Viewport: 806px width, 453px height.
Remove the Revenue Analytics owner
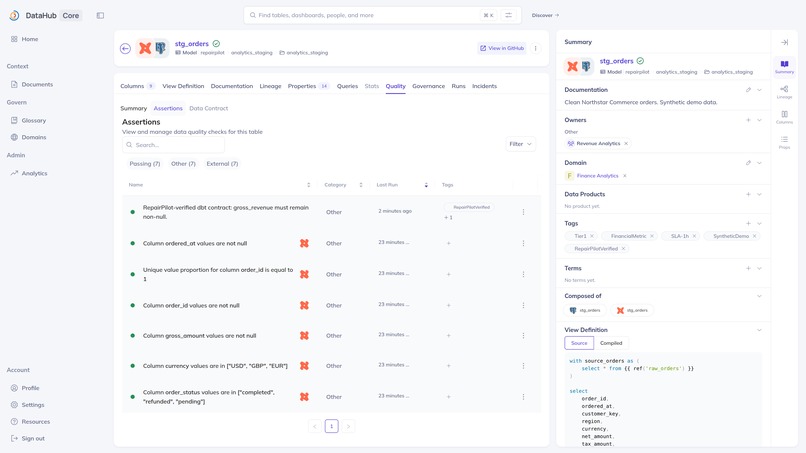[x=626, y=143]
